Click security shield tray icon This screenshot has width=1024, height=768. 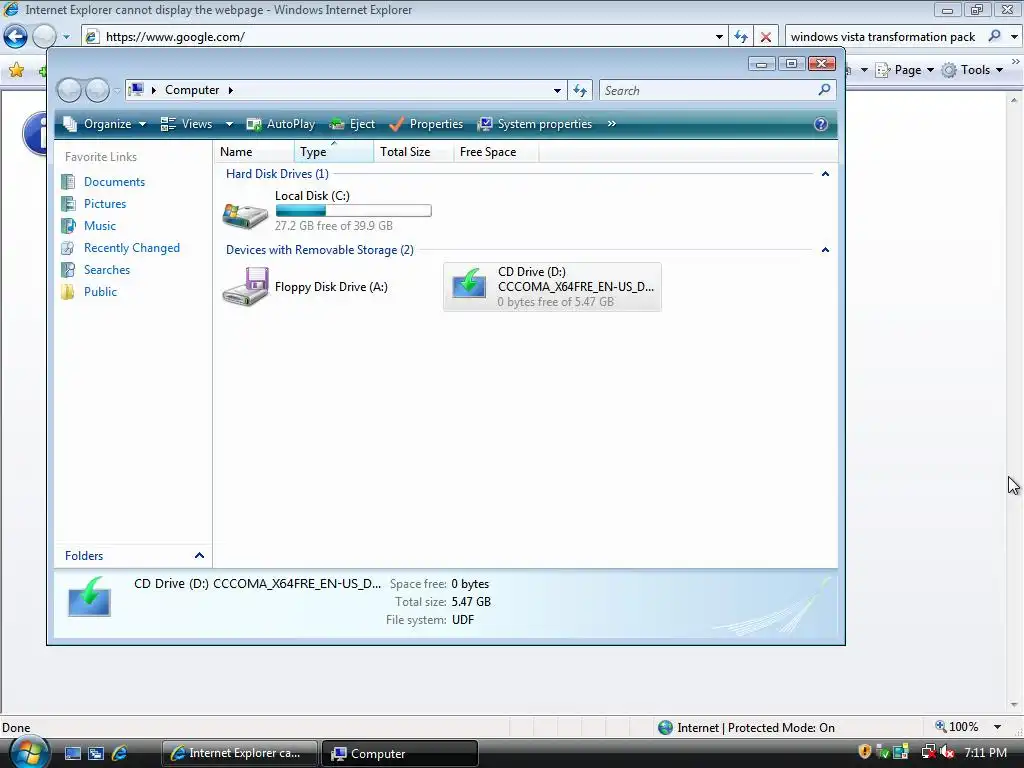(x=865, y=752)
